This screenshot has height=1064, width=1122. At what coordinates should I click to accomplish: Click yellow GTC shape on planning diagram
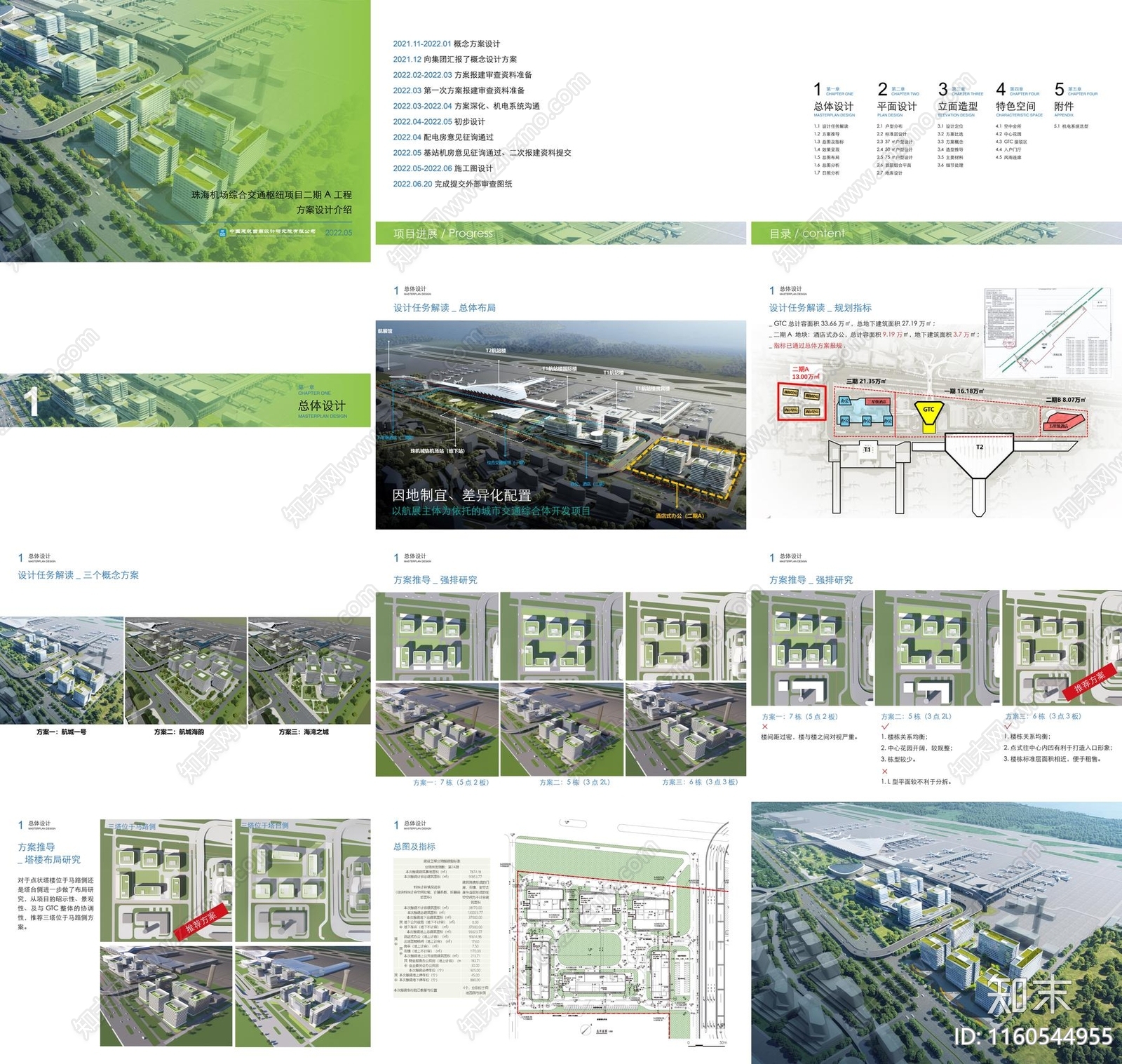(x=929, y=417)
